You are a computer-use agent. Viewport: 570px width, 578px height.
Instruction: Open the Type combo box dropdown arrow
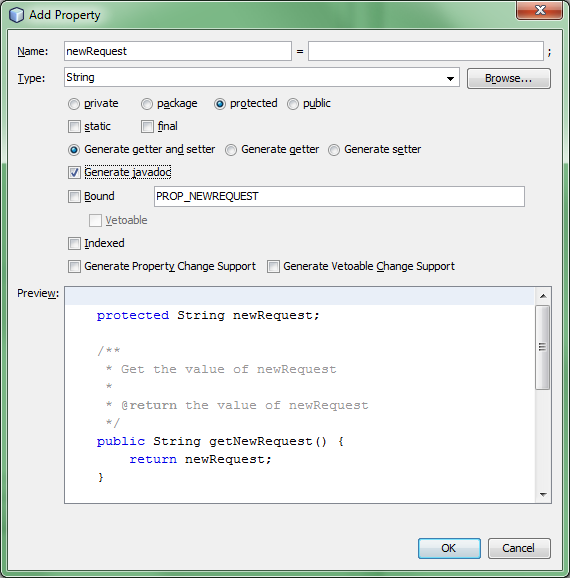[450, 78]
